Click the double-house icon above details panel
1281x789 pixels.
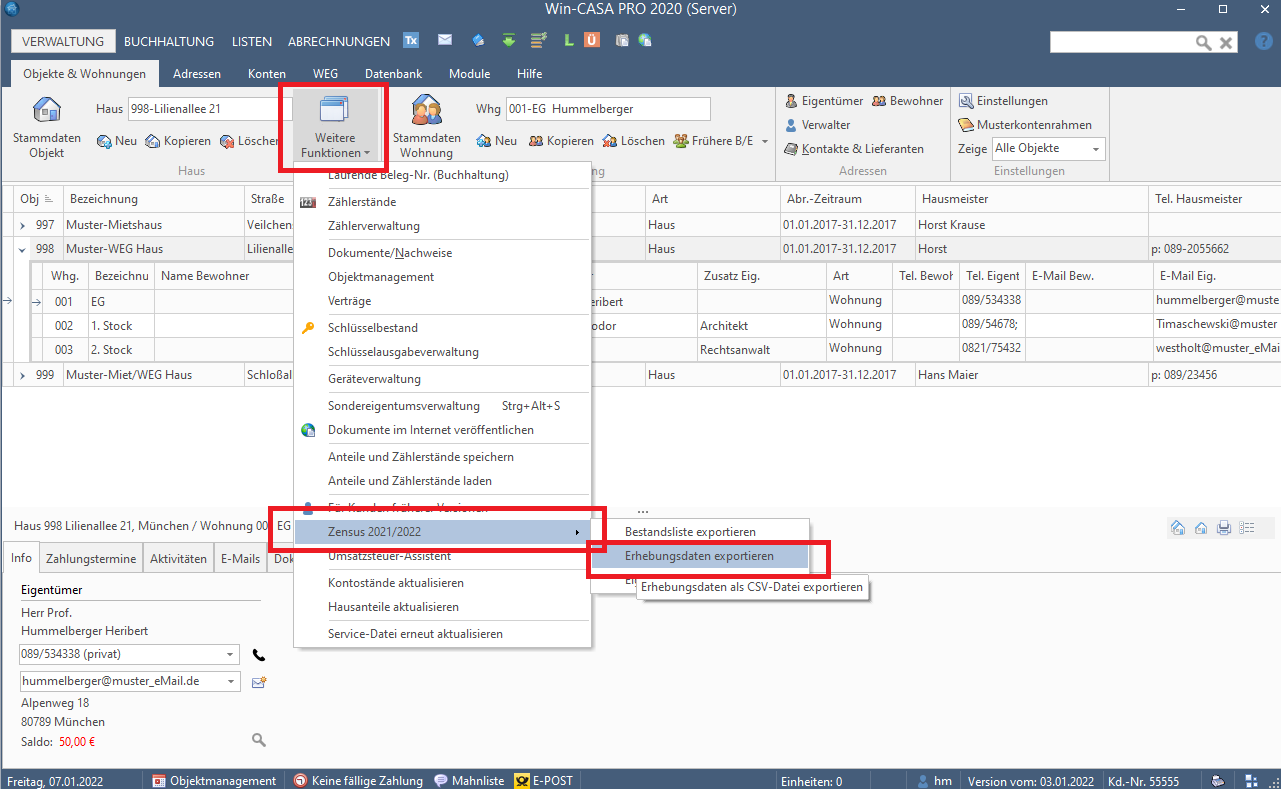tap(1178, 528)
